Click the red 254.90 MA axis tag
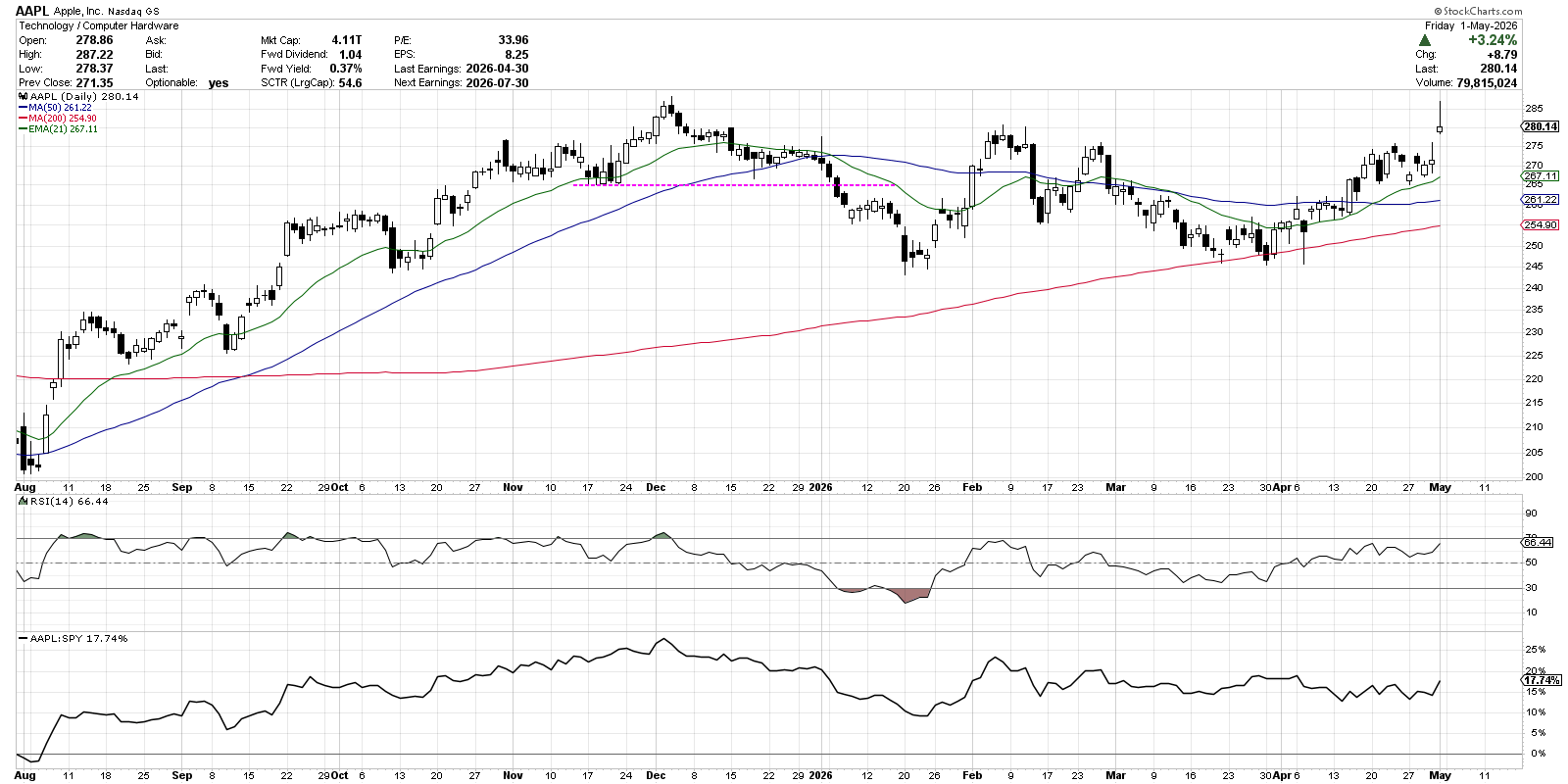 1541,225
